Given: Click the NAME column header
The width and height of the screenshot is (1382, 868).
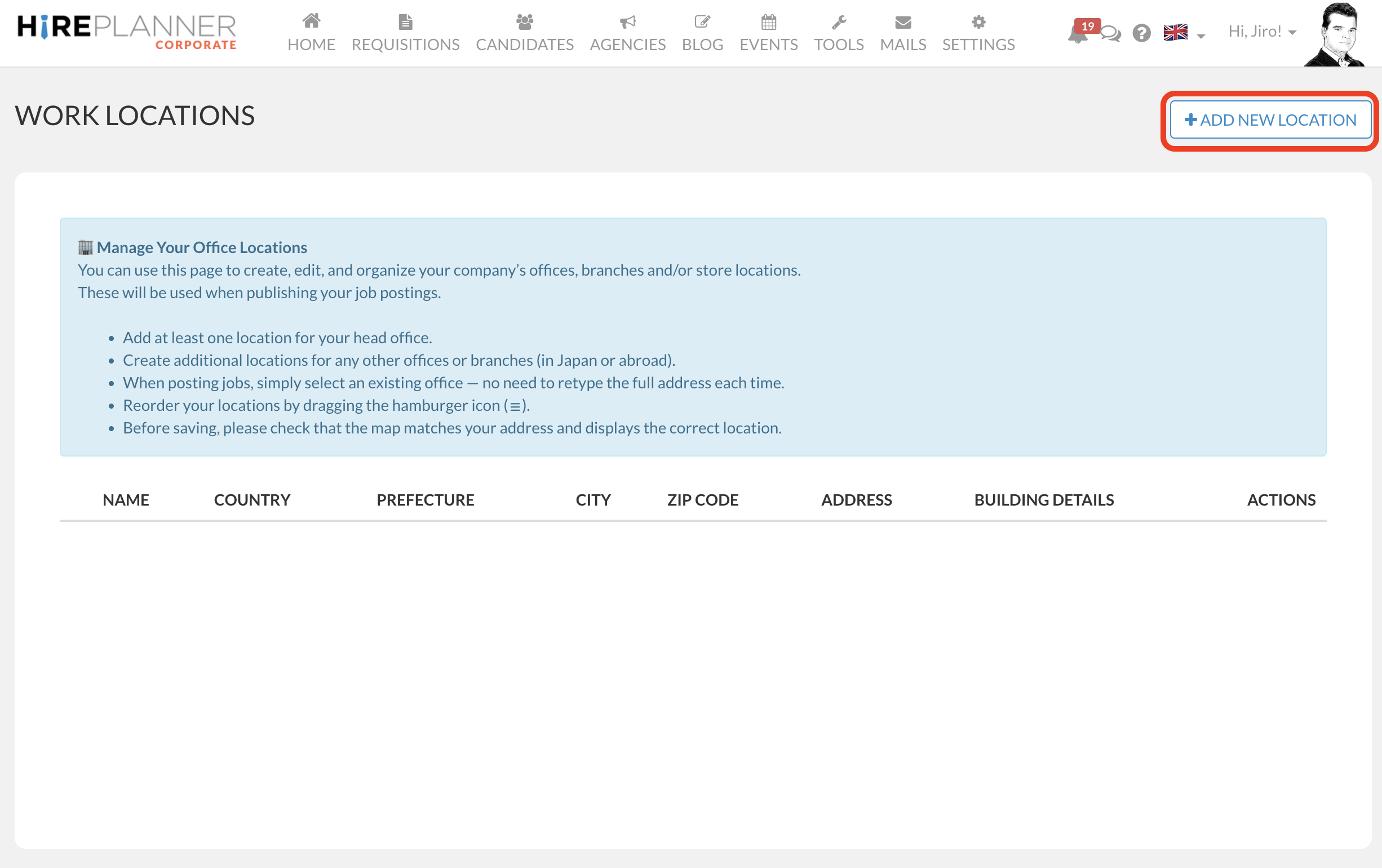Looking at the screenshot, I should point(126,500).
